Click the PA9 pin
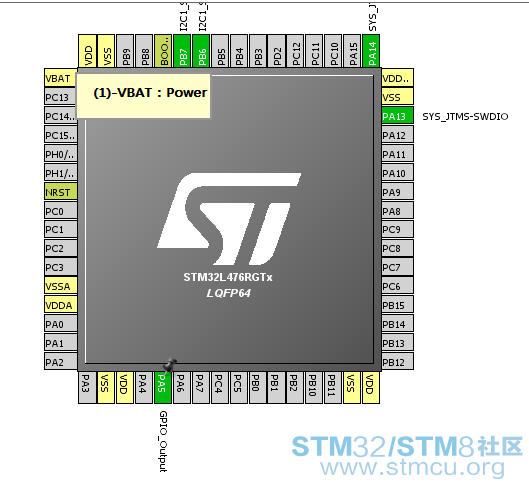Screen dimensions: 529x492 click(397, 192)
